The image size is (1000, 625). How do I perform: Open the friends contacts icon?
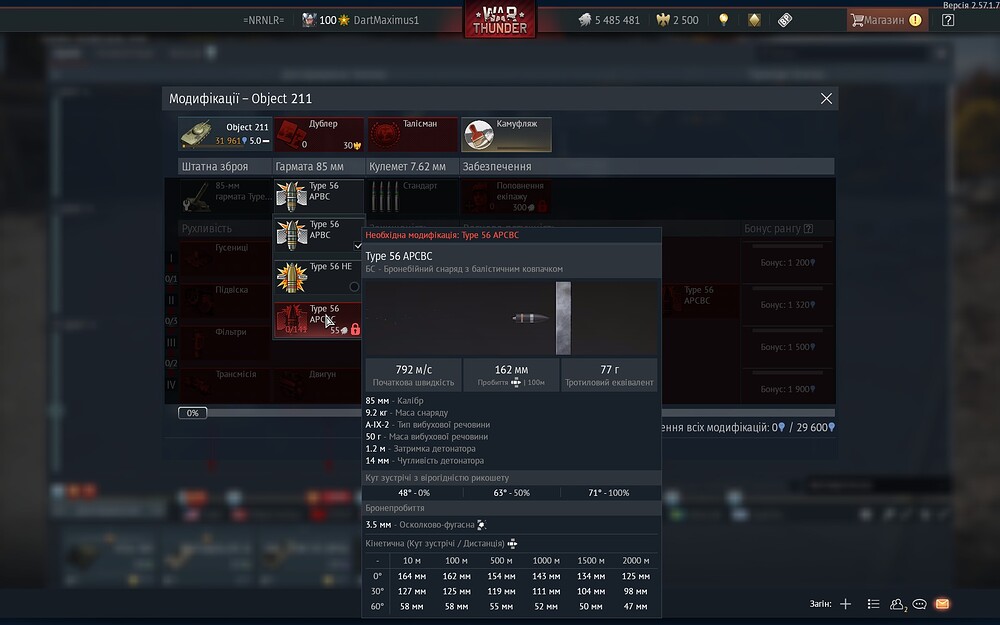pos(897,604)
